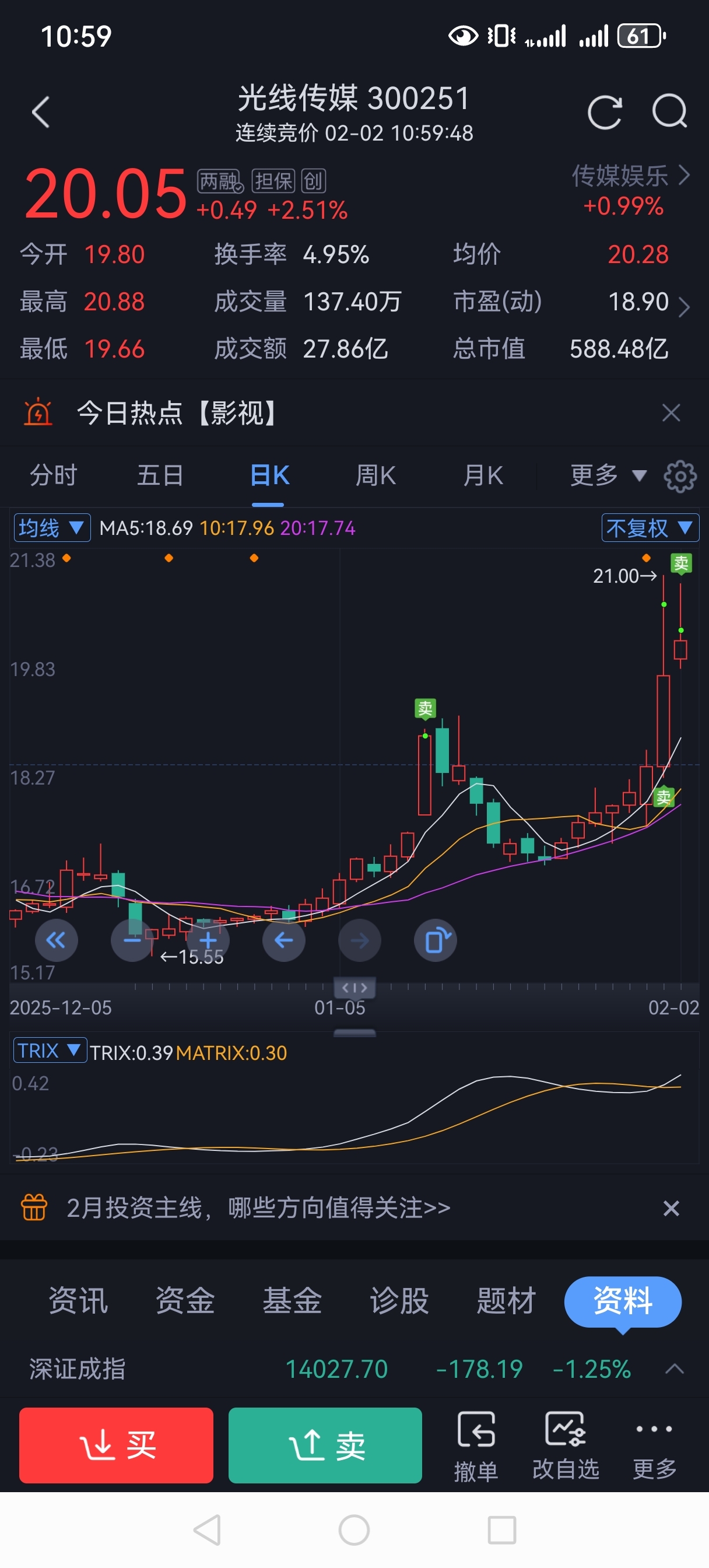The width and height of the screenshot is (709, 1568).
Task: Tap the 两融 tag badge
Action: click(220, 181)
